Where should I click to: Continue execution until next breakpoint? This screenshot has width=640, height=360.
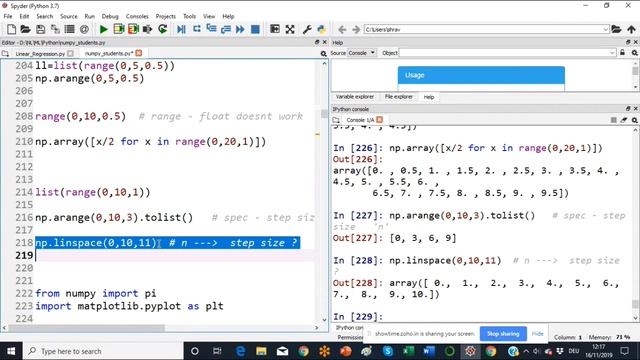coord(240,29)
